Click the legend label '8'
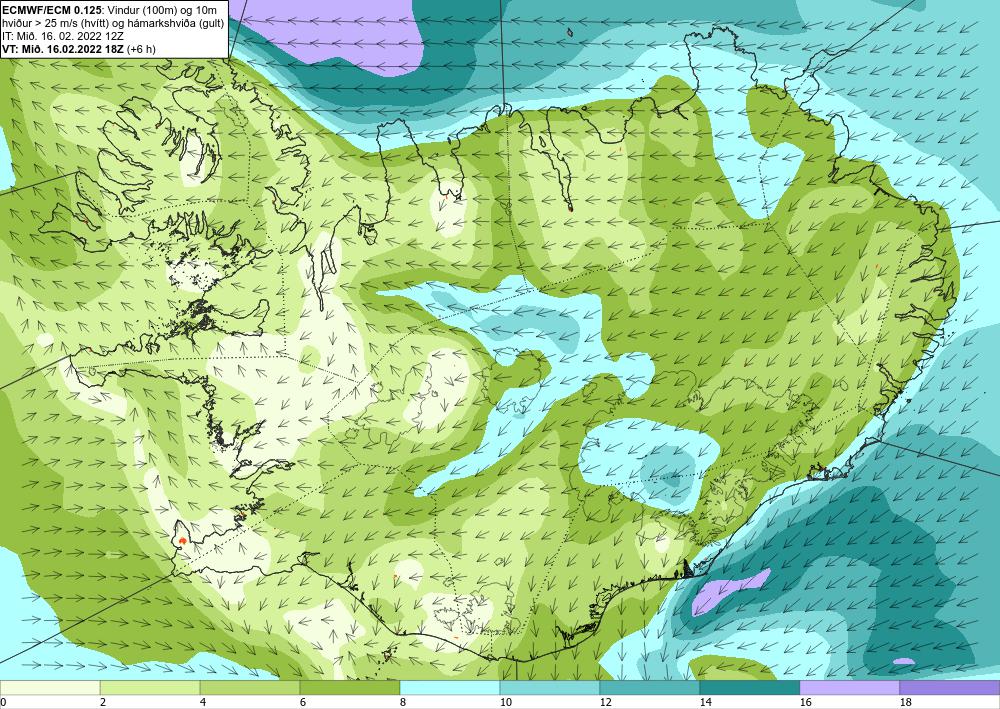1000x709 pixels. (403, 702)
